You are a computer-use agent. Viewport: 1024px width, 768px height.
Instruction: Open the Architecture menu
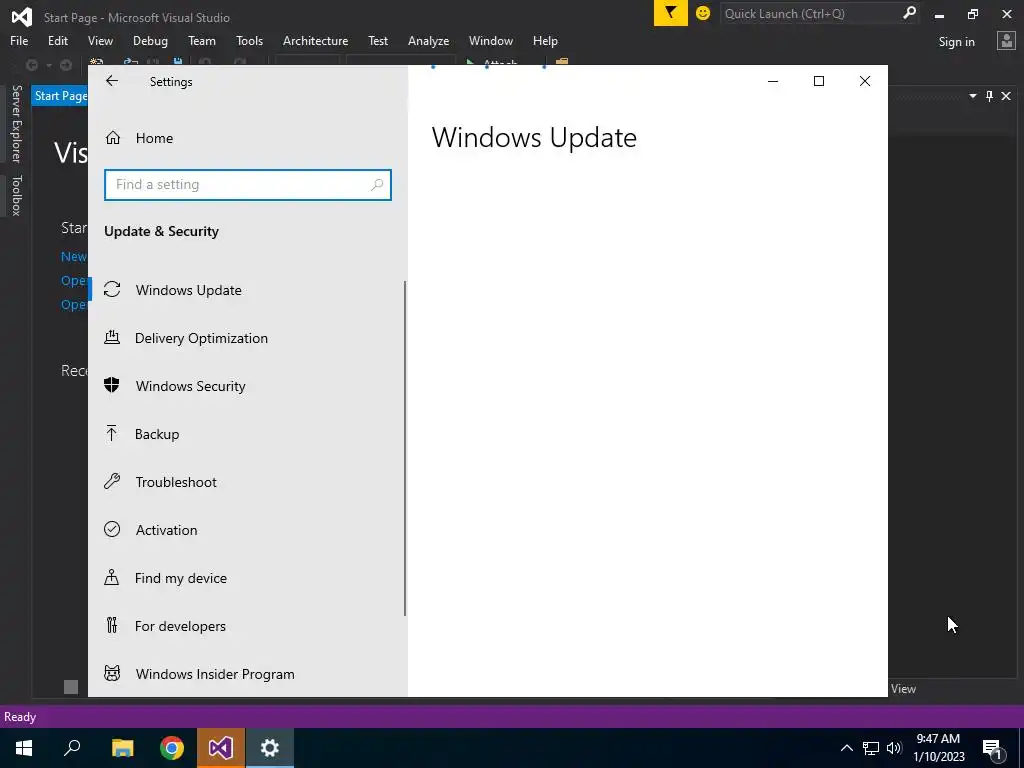point(315,40)
